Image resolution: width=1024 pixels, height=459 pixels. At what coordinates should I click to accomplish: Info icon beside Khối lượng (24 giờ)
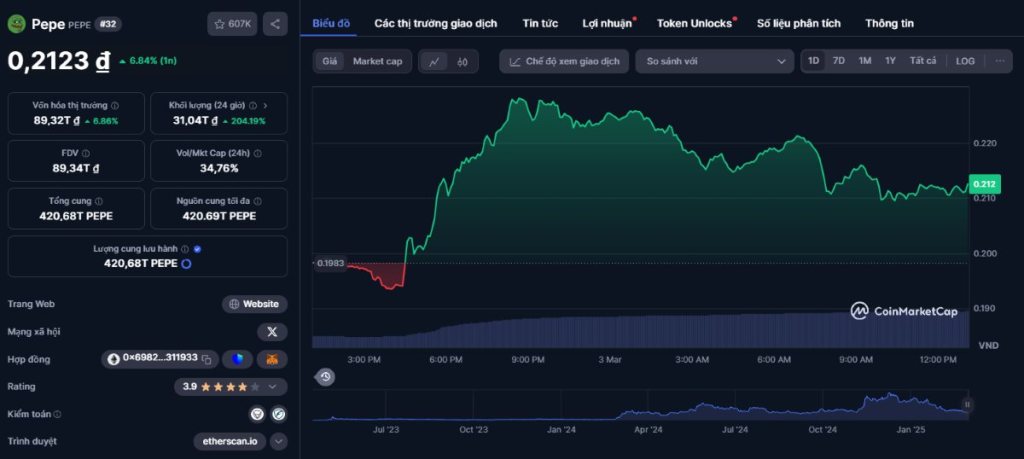(253, 105)
